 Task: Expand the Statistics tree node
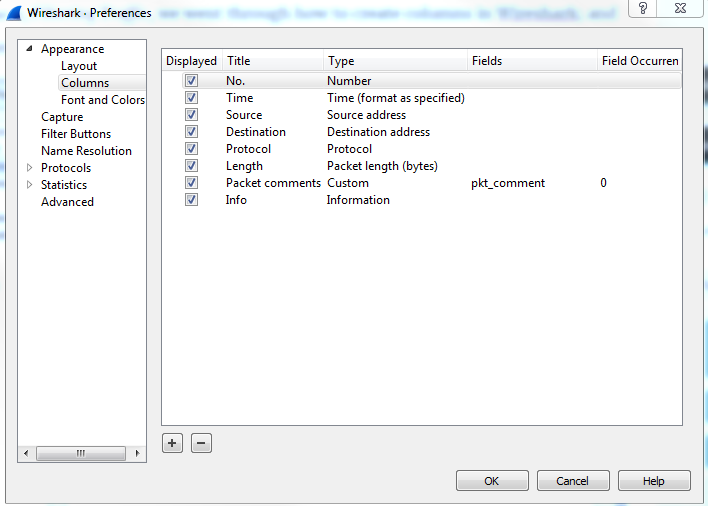pyautogui.click(x=29, y=185)
